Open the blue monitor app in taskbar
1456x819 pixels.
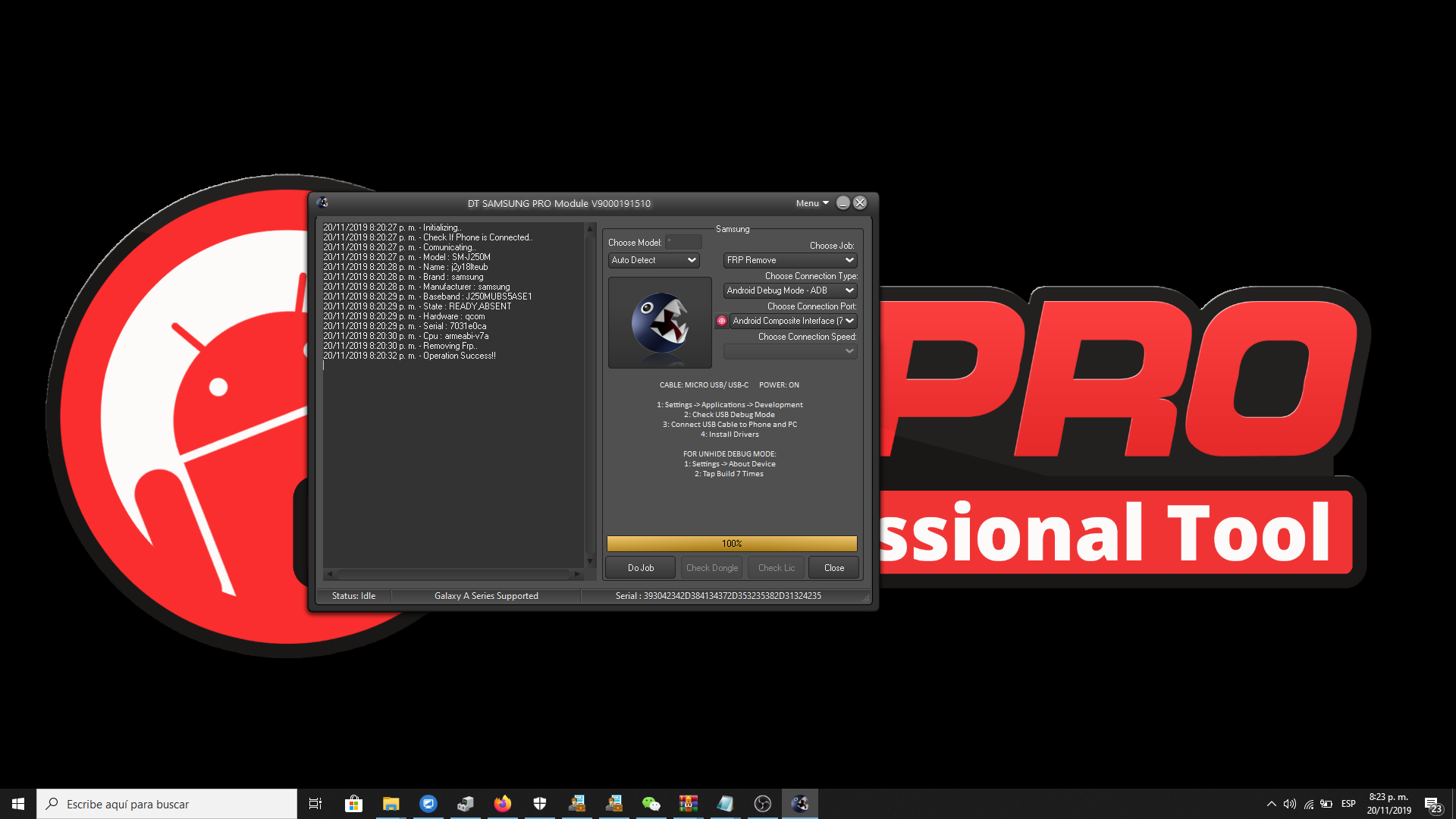(428, 804)
